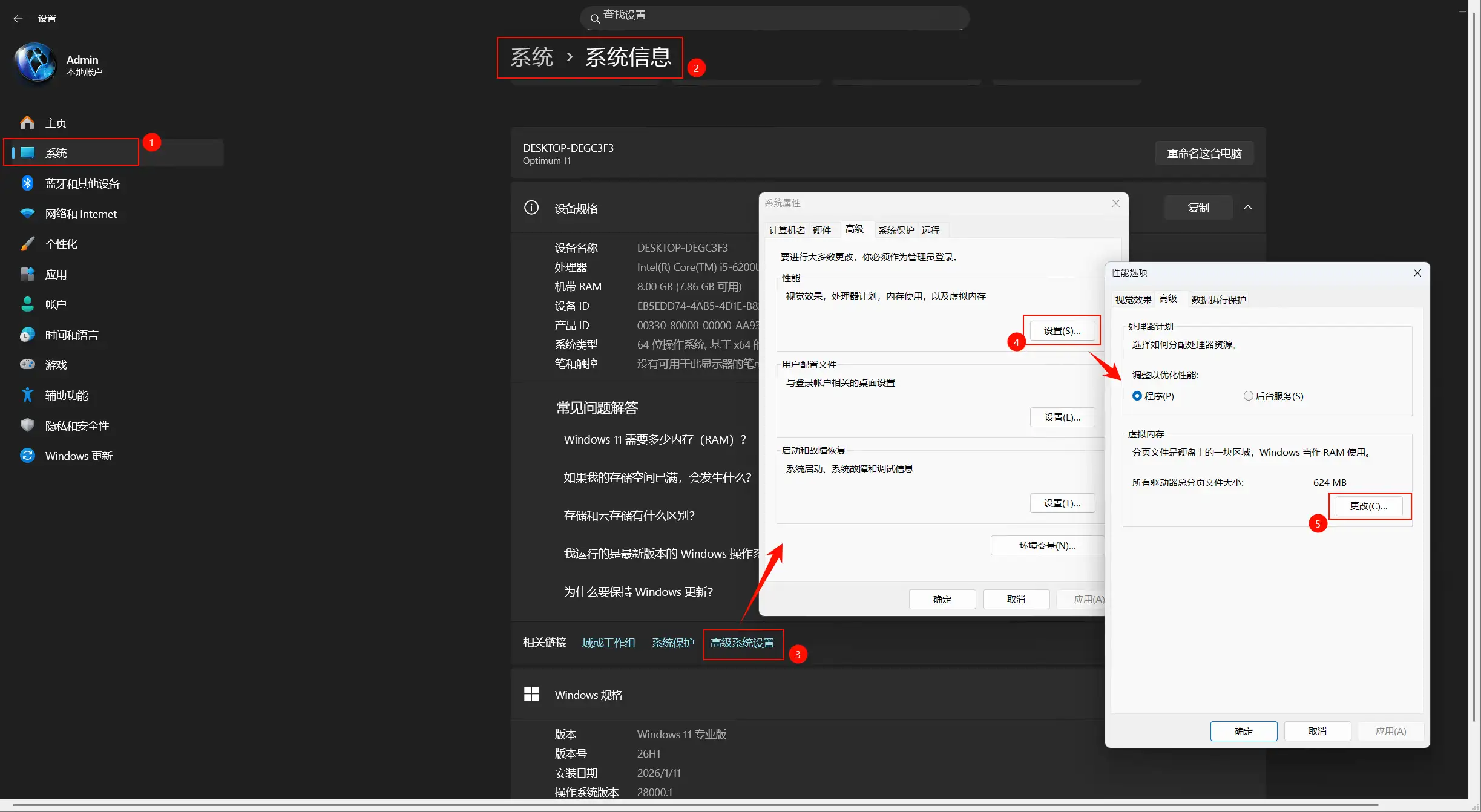Go back with the arrow icon

18,19
